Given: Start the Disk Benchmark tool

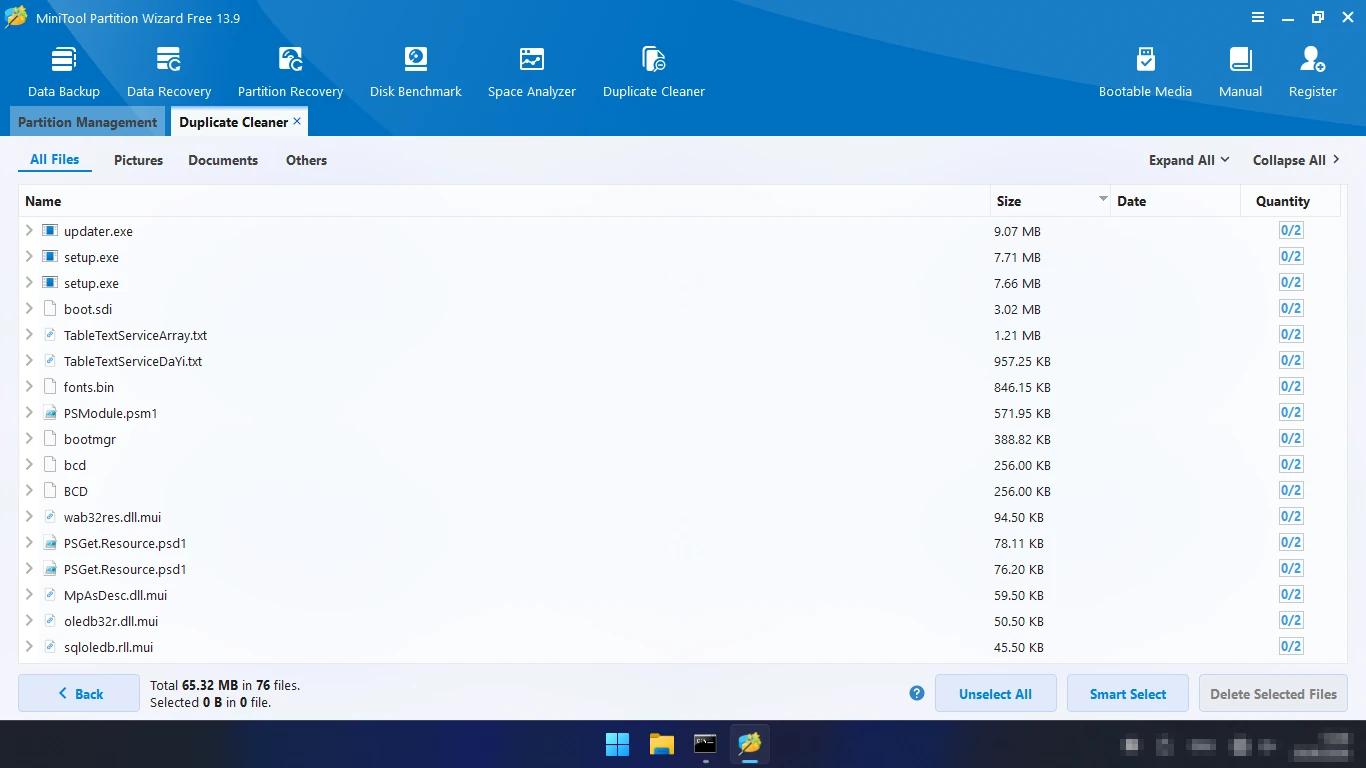Looking at the screenshot, I should pos(415,72).
